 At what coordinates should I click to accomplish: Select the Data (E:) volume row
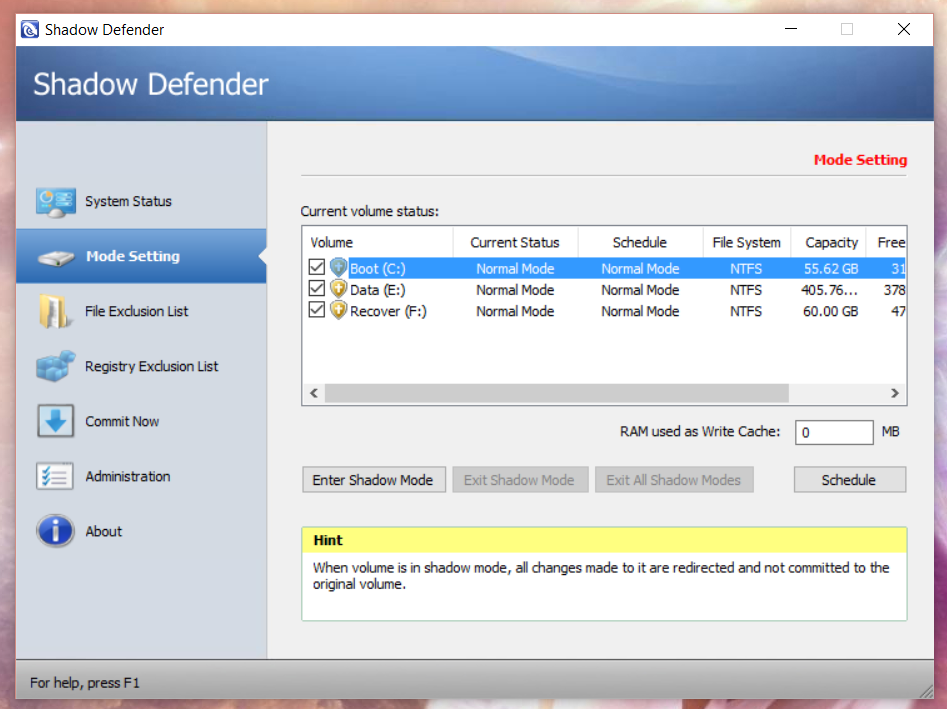(605, 290)
